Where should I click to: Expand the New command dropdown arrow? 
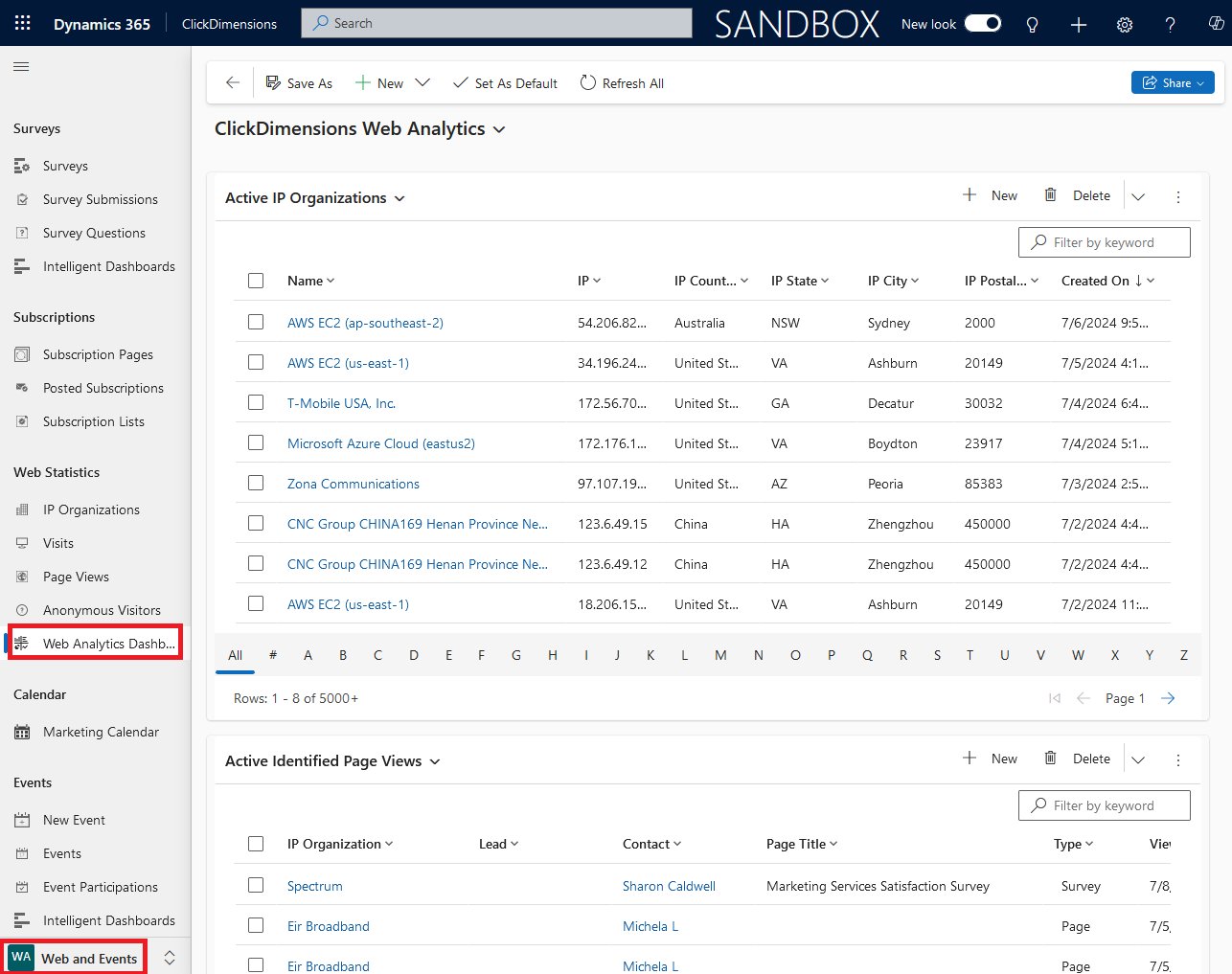pyautogui.click(x=422, y=83)
